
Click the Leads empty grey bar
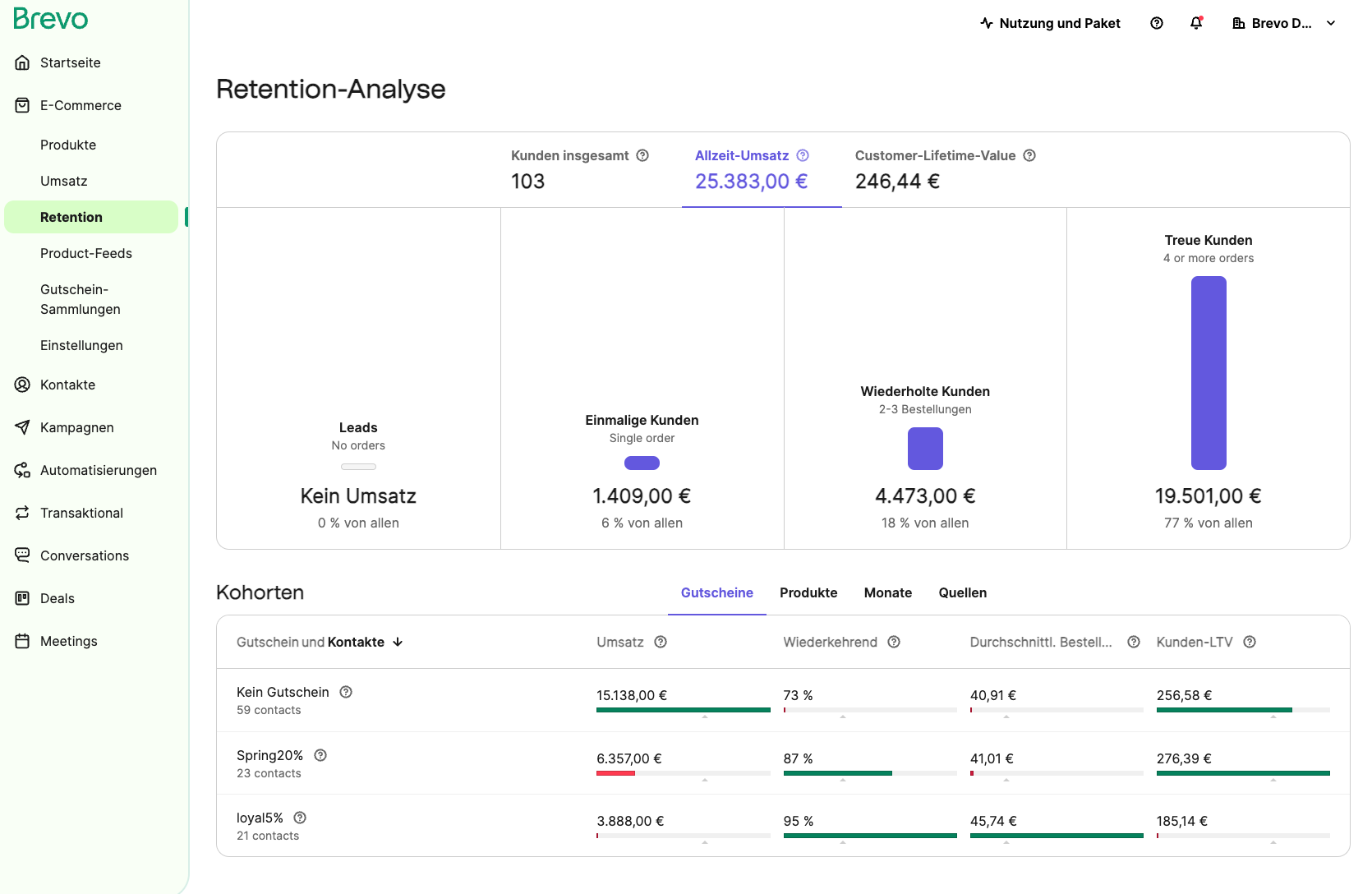point(358,467)
